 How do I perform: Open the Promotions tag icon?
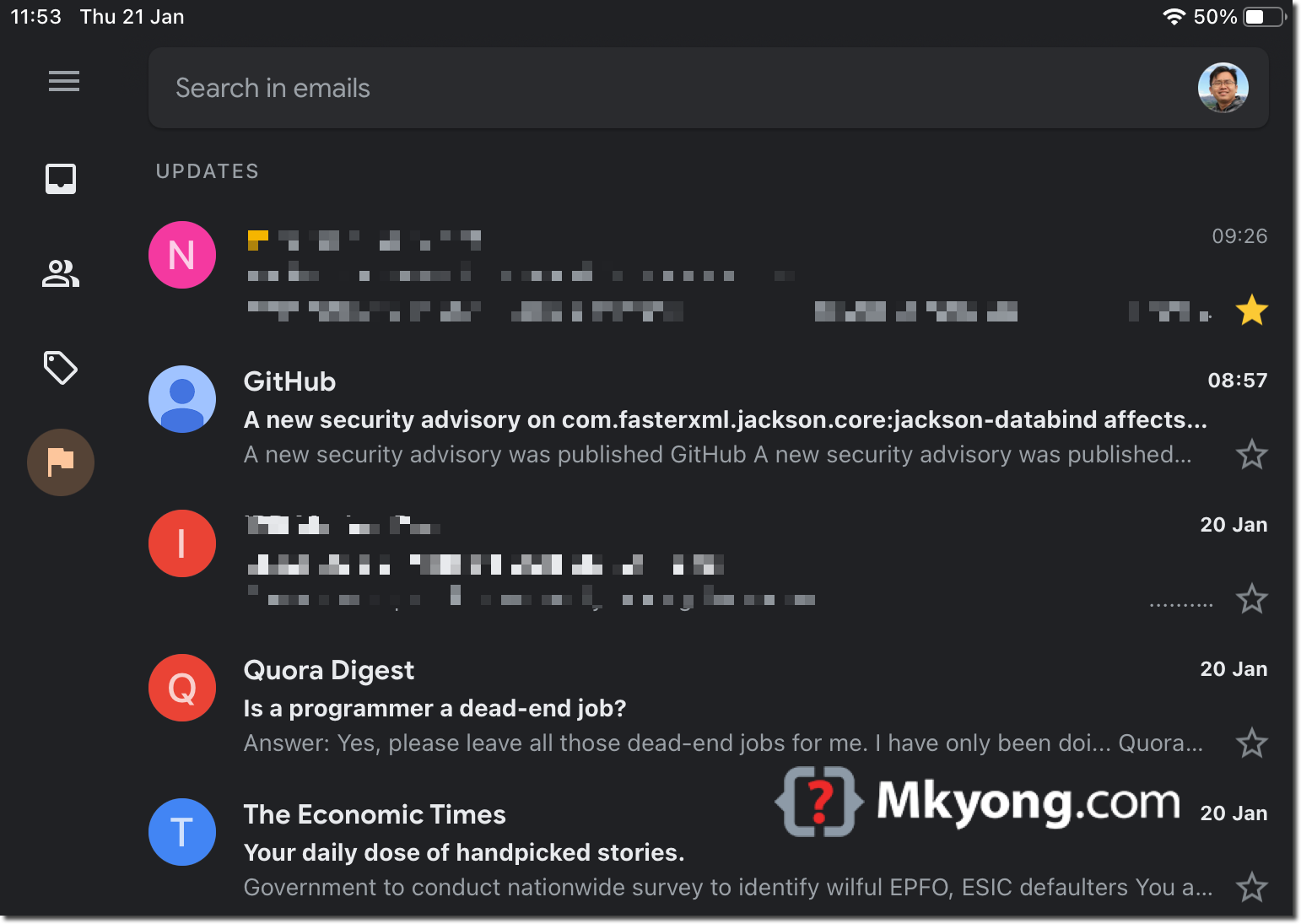pyautogui.click(x=61, y=368)
